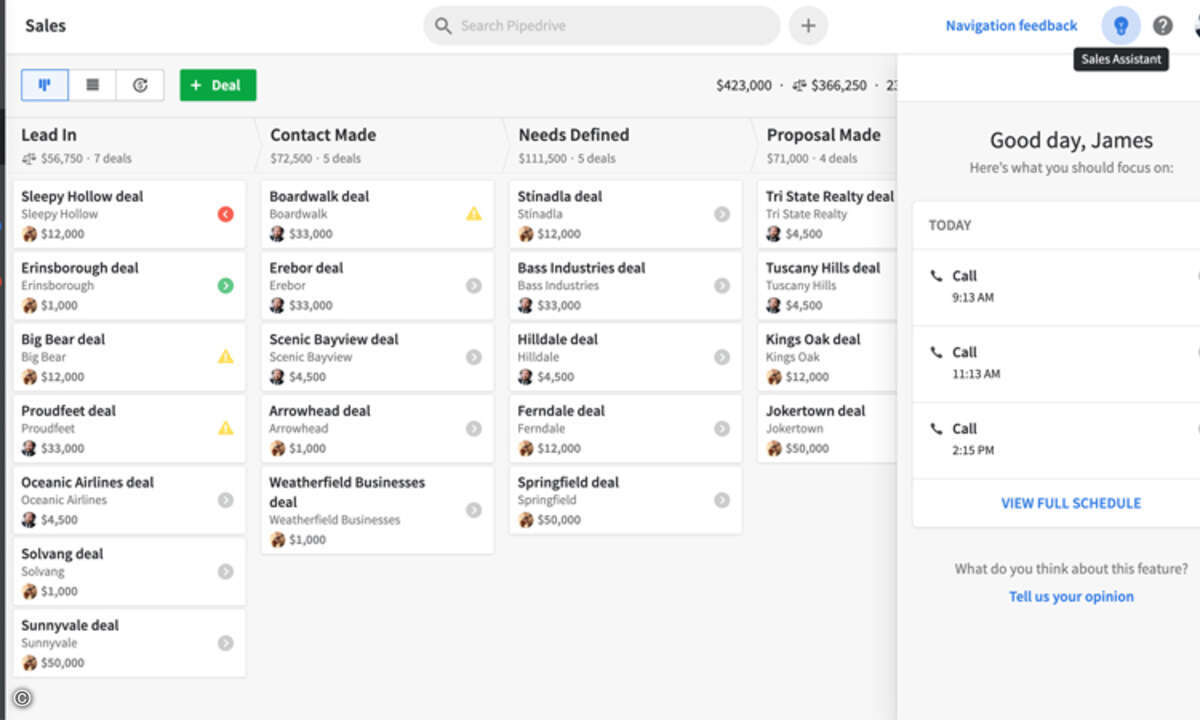Click the green add Deal button
This screenshot has width=1200, height=720.
coord(218,85)
